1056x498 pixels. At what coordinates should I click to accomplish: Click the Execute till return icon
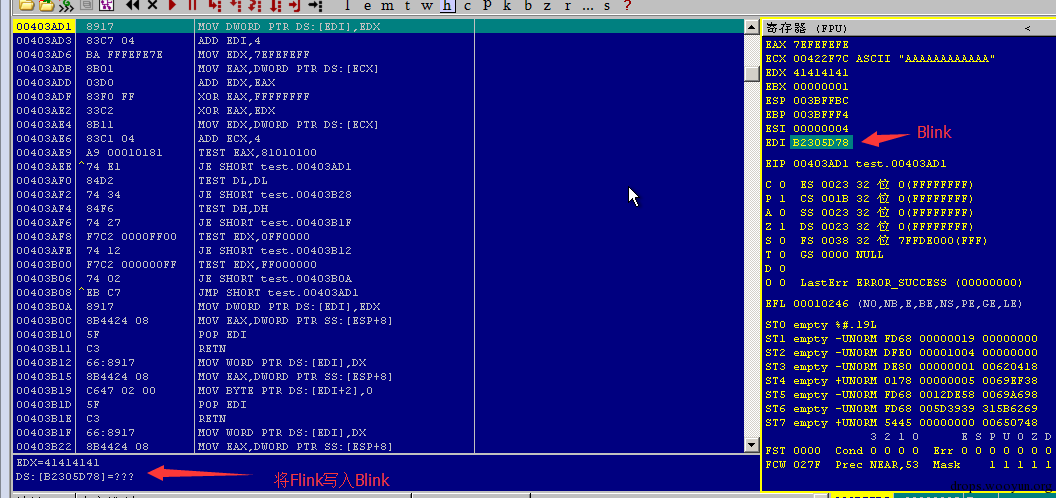(x=294, y=5)
